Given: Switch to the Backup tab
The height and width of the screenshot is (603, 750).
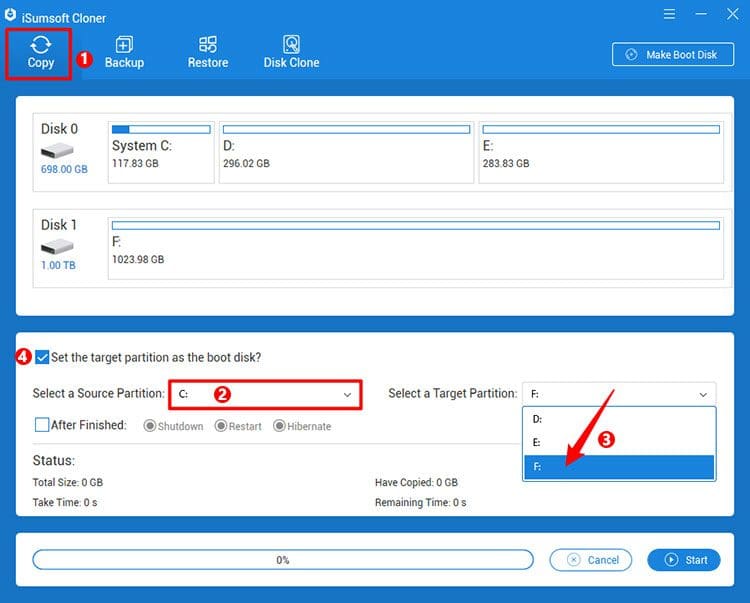Looking at the screenshot, I should click(x=124, y=53).
